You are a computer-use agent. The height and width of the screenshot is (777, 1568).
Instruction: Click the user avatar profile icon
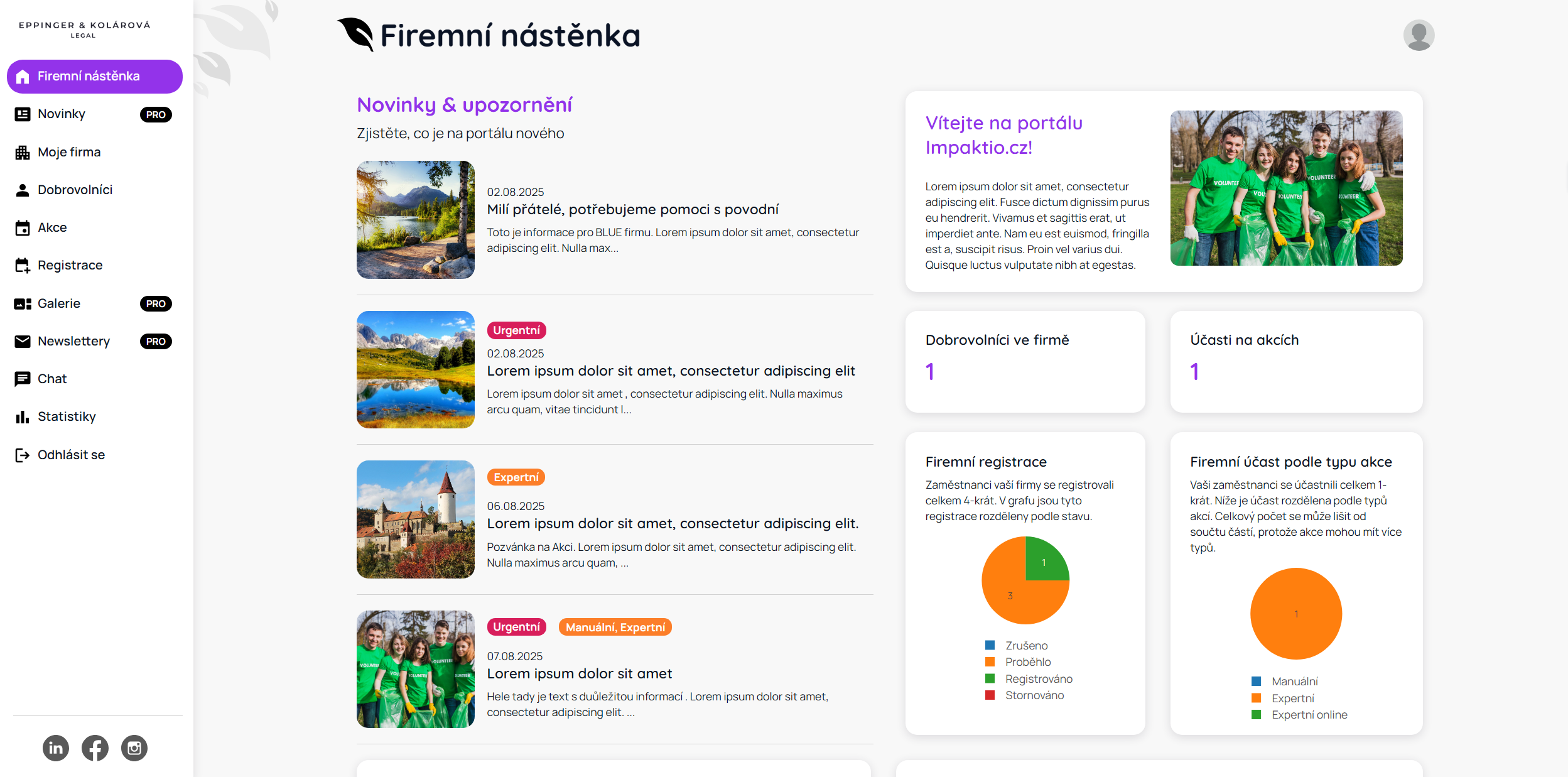(1419, 35)
